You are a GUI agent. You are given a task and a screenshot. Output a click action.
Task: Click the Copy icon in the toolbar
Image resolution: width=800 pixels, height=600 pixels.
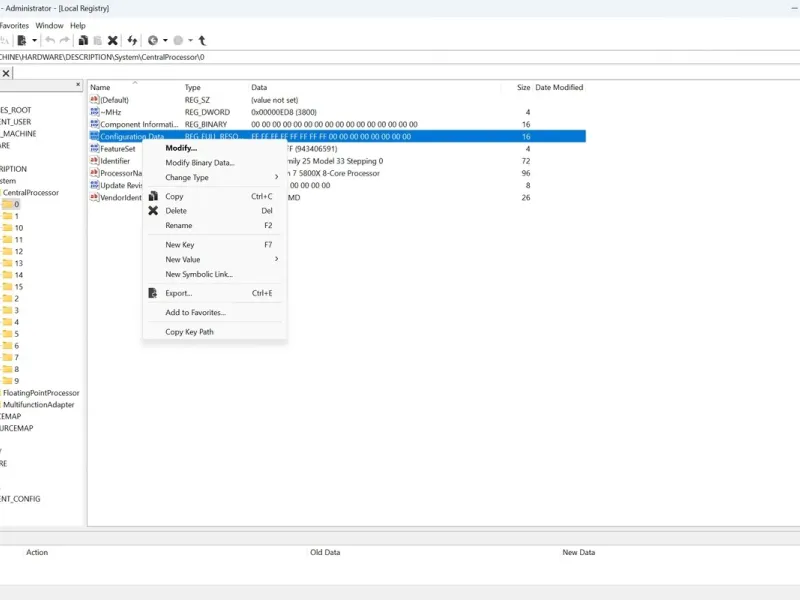click(x=83, y=41)
